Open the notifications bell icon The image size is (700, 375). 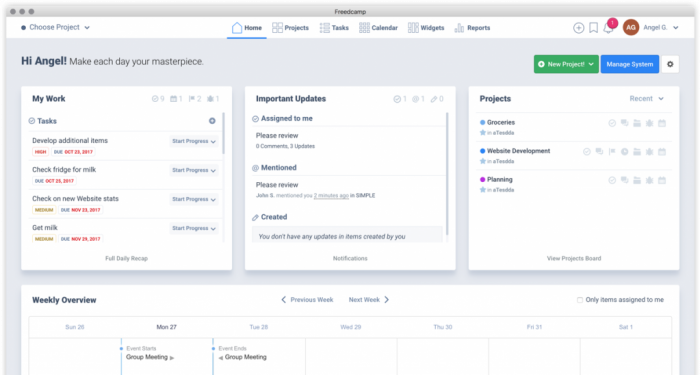[608, 28]
